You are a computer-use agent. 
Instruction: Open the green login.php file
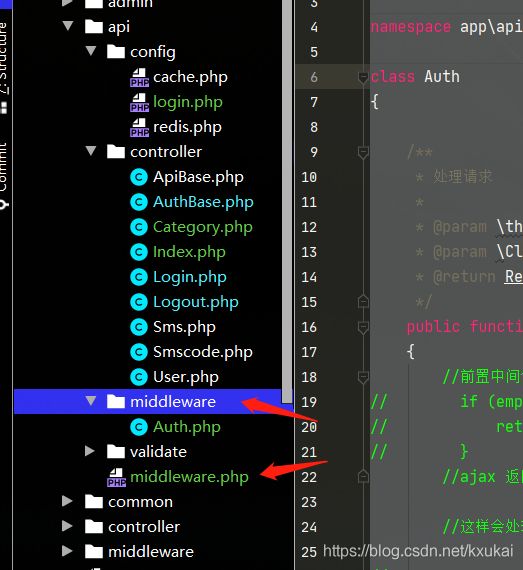pyautogui.click(x=188, y=103)
